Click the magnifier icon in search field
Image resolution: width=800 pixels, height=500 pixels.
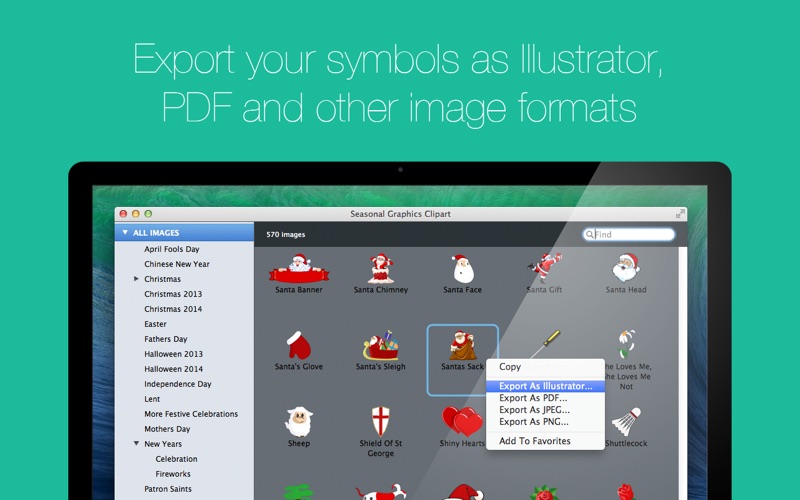(x=589, y=234)
